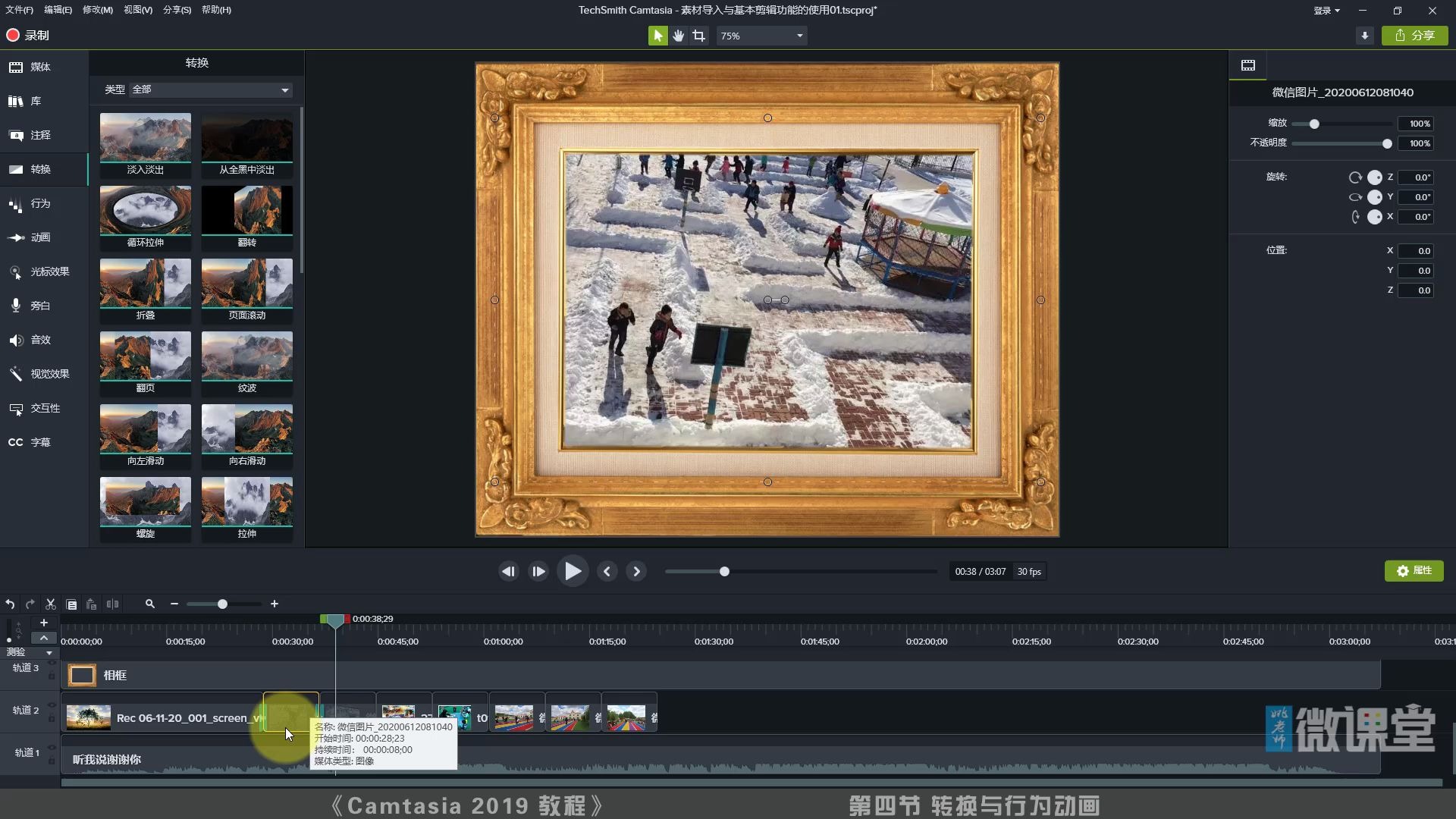The height and width of the screenshot is (819, 1456).
Task: Expand the 登录 menu at top right
Action: pyautogui.click(x=1326, y=10)
